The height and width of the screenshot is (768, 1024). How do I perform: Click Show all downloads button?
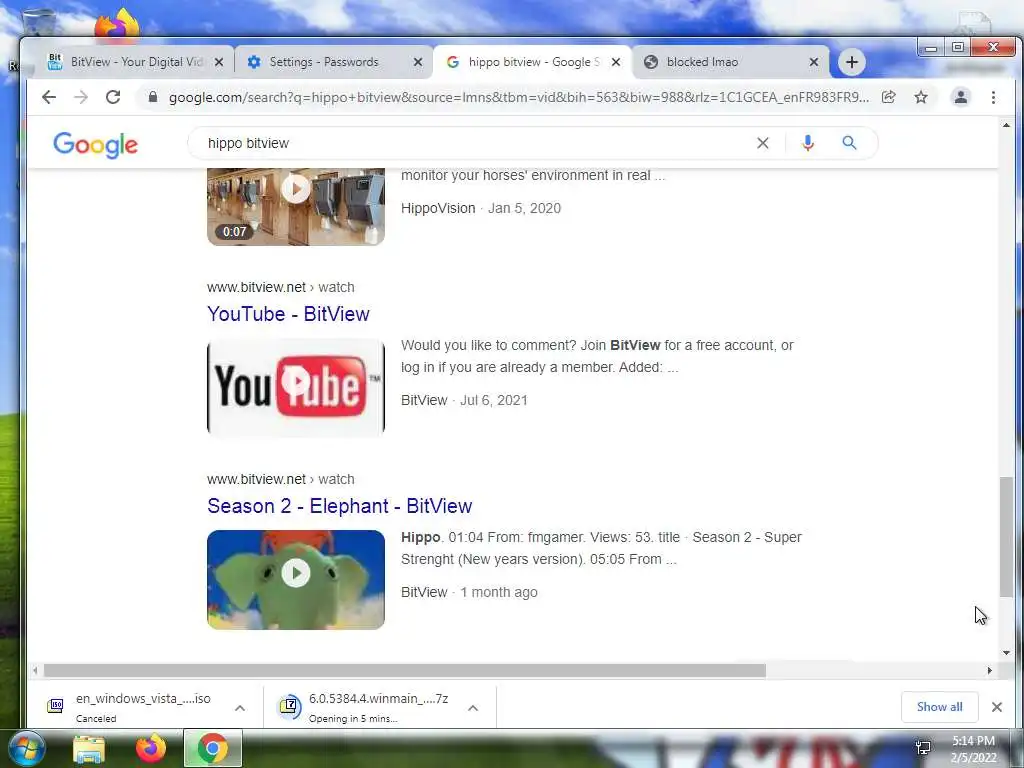pyautogui.click(x=939, y=707)
